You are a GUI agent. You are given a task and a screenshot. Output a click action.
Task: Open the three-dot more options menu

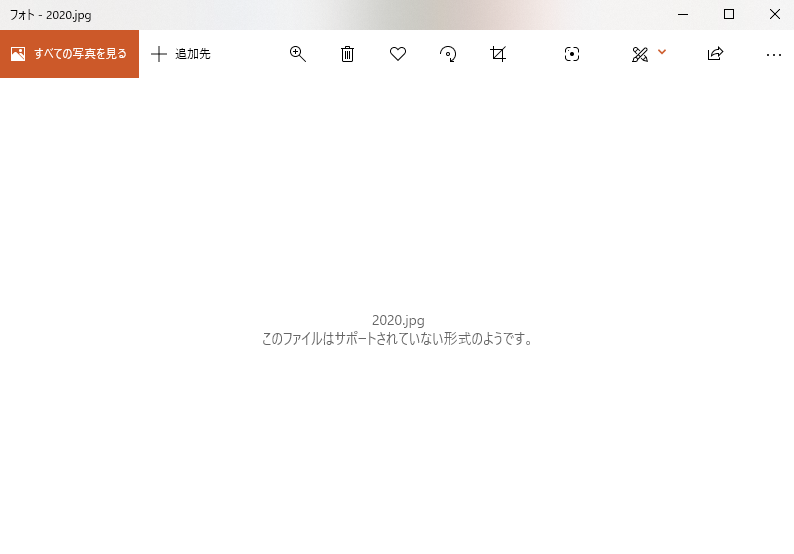tap(774, 55)
